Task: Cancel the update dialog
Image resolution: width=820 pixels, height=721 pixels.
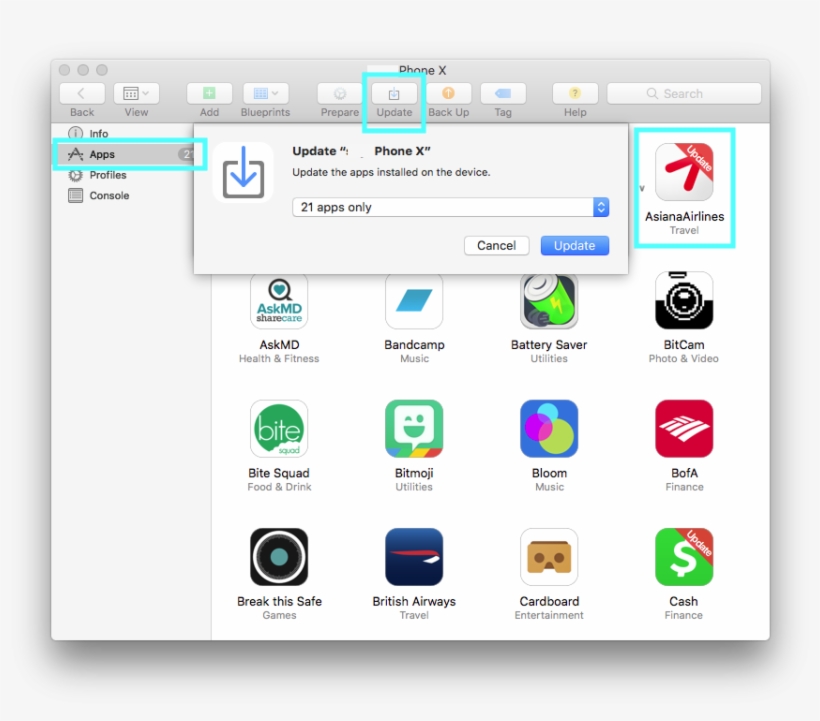Action: pyautogui.click(x=496, y=246)
